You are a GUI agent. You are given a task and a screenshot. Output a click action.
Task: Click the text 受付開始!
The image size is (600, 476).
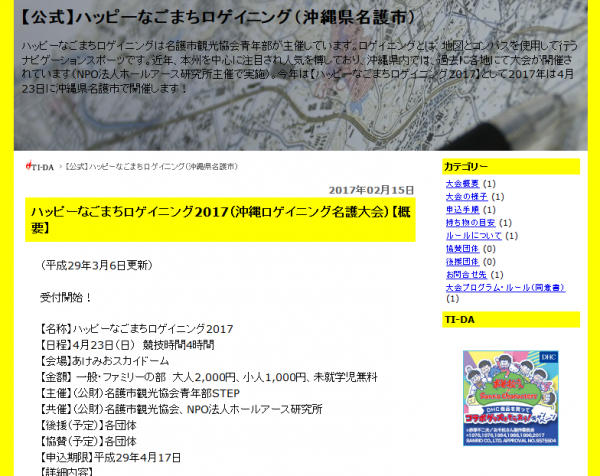pos(66,297)
